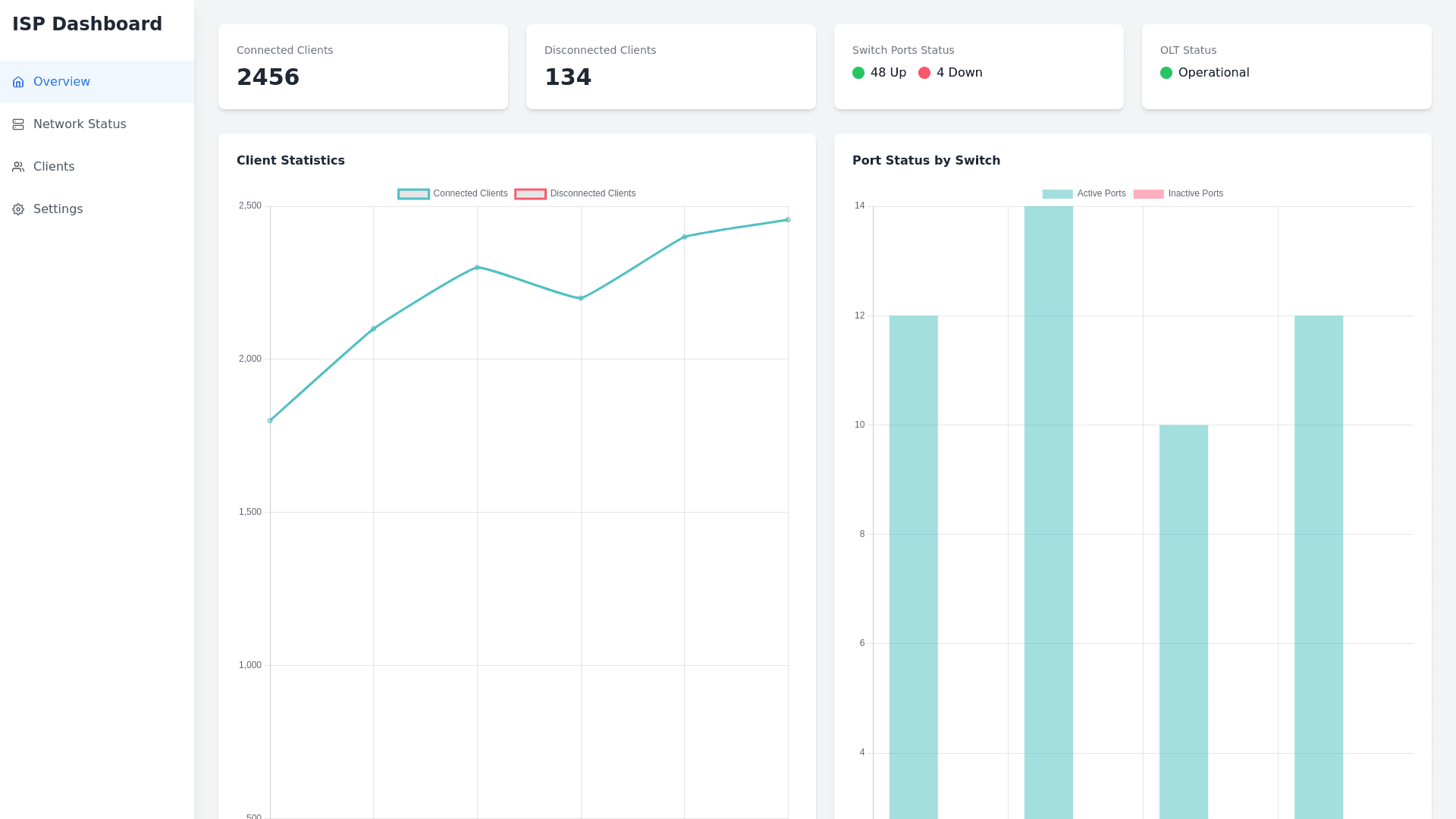The height and width of the screenshot is (819, 1456).
Task: Open the Settings page link
Action: (x=58, y=209)
